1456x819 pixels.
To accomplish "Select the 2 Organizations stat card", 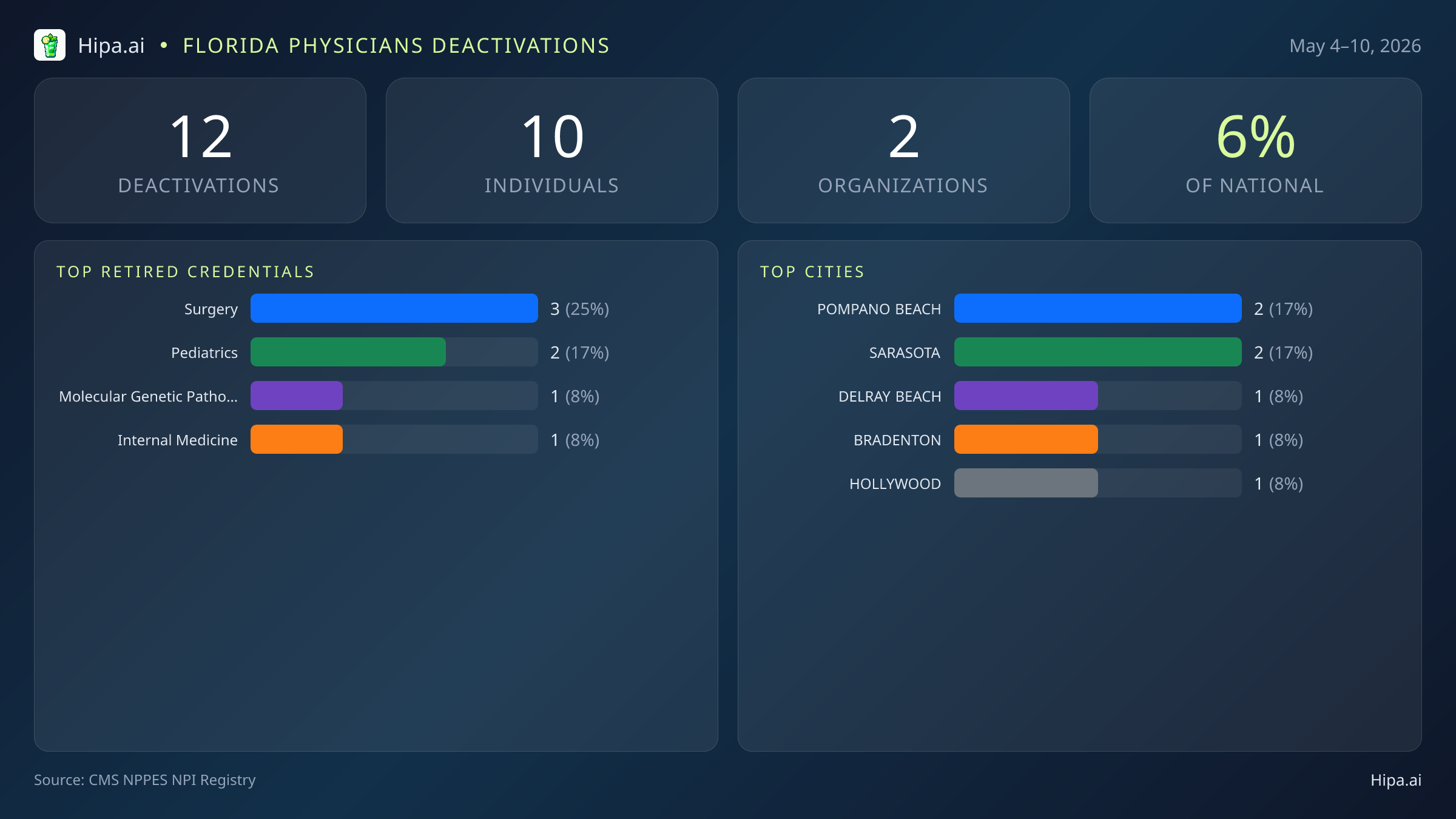I will point(904,150).
